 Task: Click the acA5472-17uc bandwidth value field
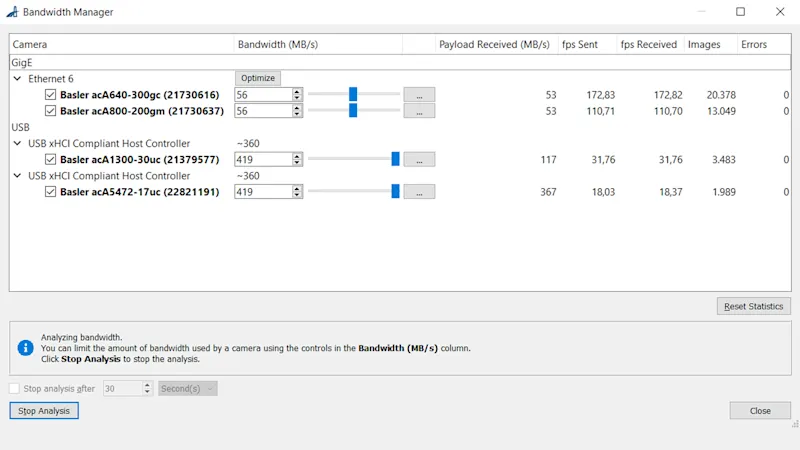point(262,192)
